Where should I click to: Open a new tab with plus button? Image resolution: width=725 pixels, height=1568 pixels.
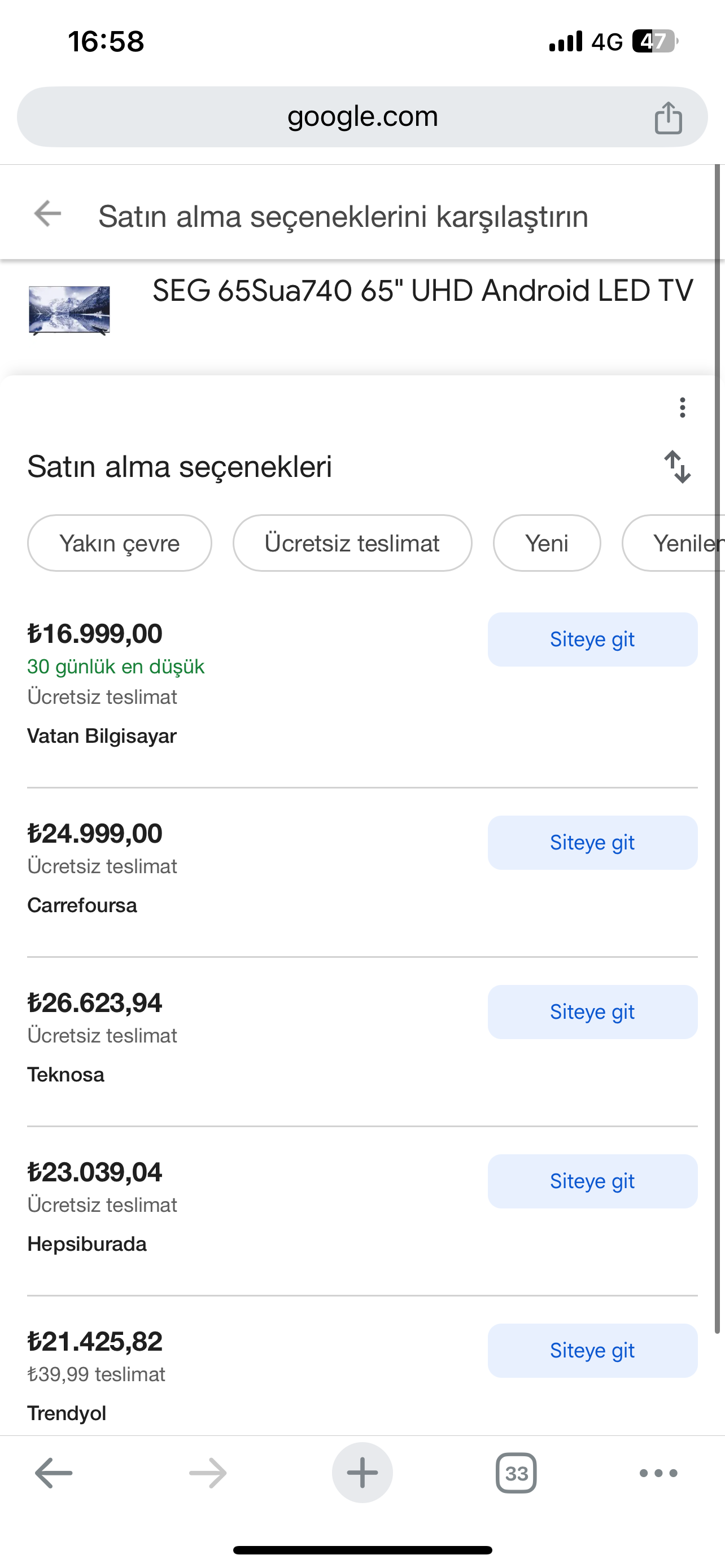coord(362,1473)
